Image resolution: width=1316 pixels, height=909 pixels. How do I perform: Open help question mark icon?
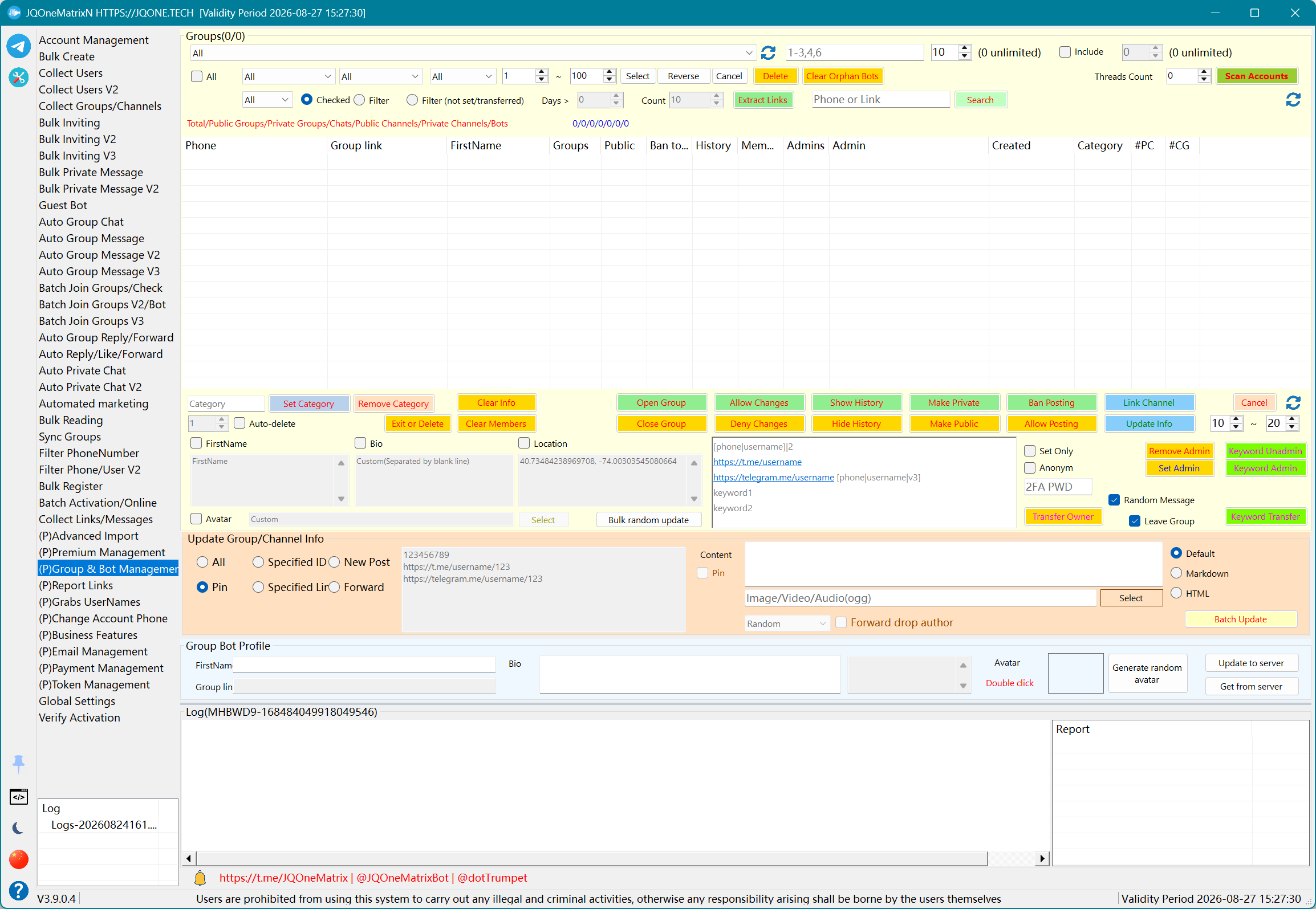coord(18,890)
